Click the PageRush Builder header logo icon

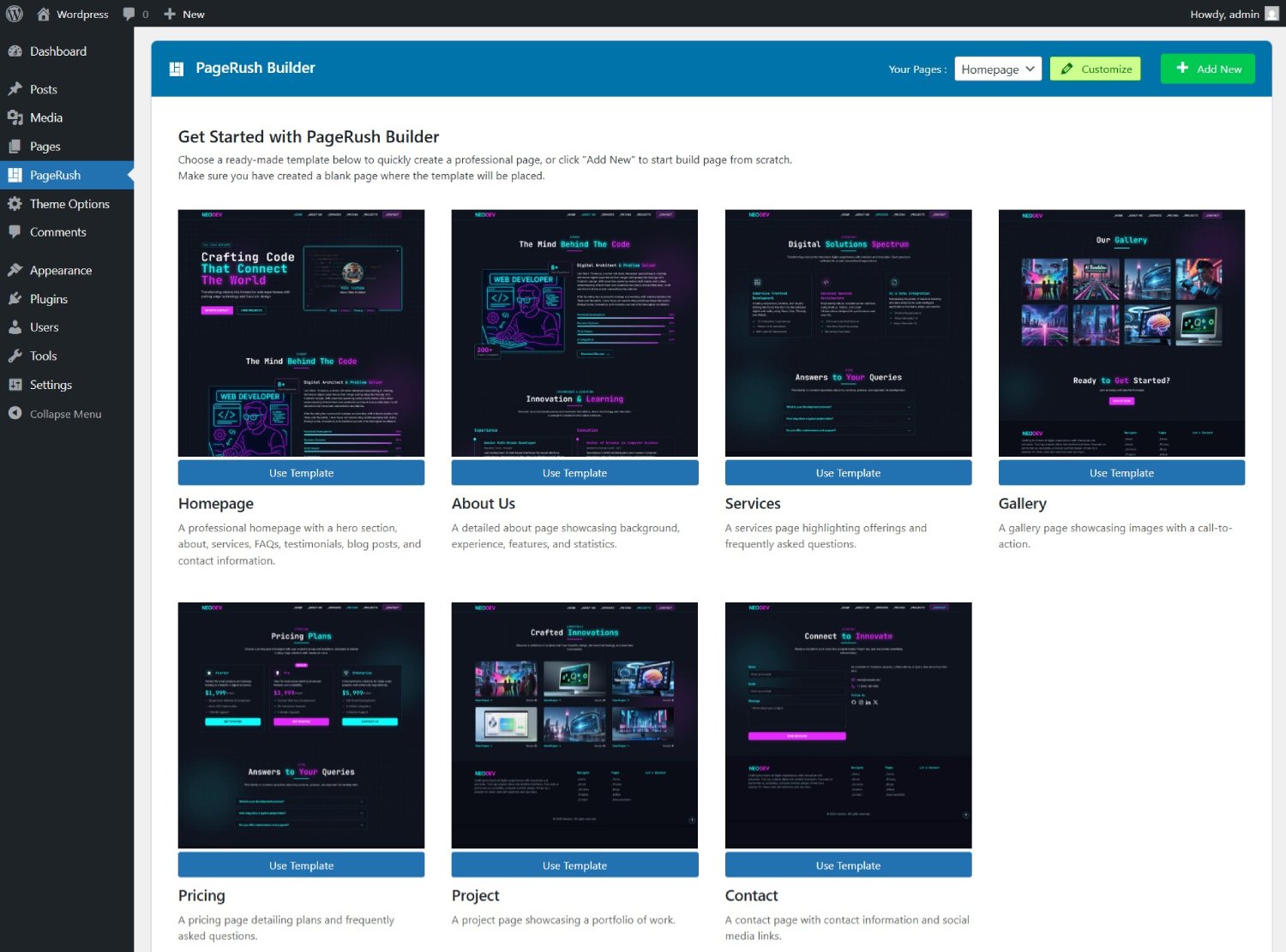tap(177, 69)
